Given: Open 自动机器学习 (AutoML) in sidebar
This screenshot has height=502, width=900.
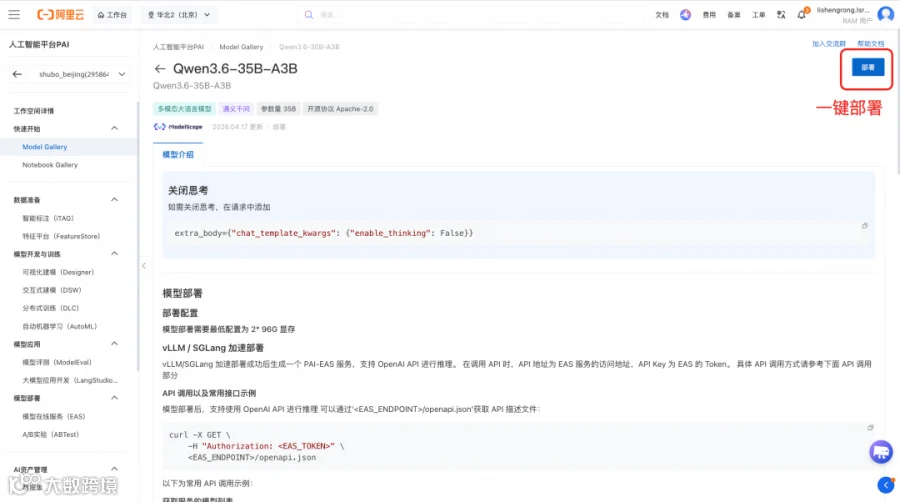Looking at the screenshot, I should tap(60, 326).
